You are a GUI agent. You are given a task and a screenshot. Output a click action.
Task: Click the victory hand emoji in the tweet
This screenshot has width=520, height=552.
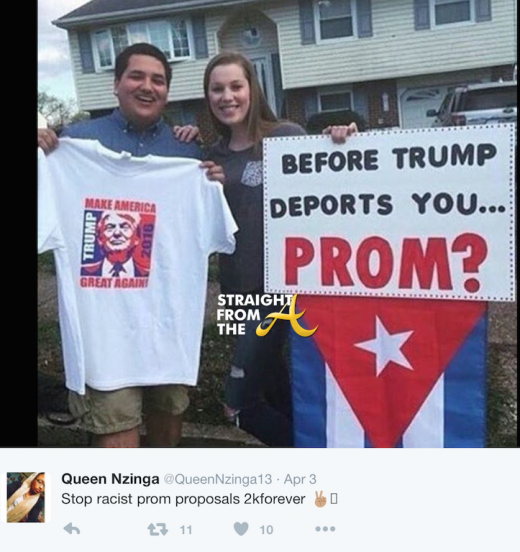[320, 499]
